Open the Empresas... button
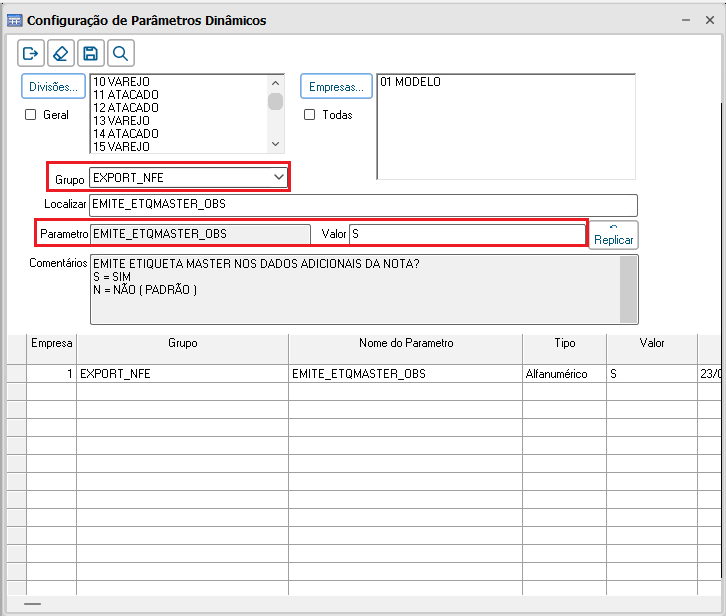 click(x=336, y=86)
